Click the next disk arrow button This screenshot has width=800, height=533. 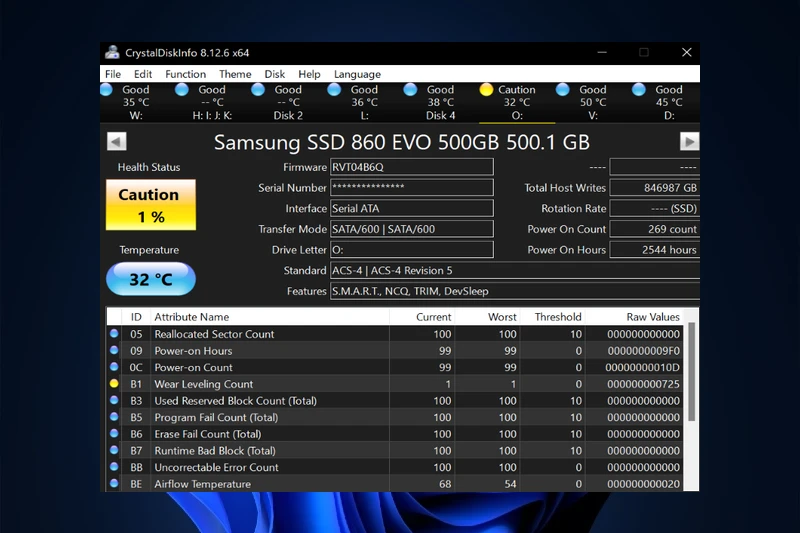click(689, 141)
